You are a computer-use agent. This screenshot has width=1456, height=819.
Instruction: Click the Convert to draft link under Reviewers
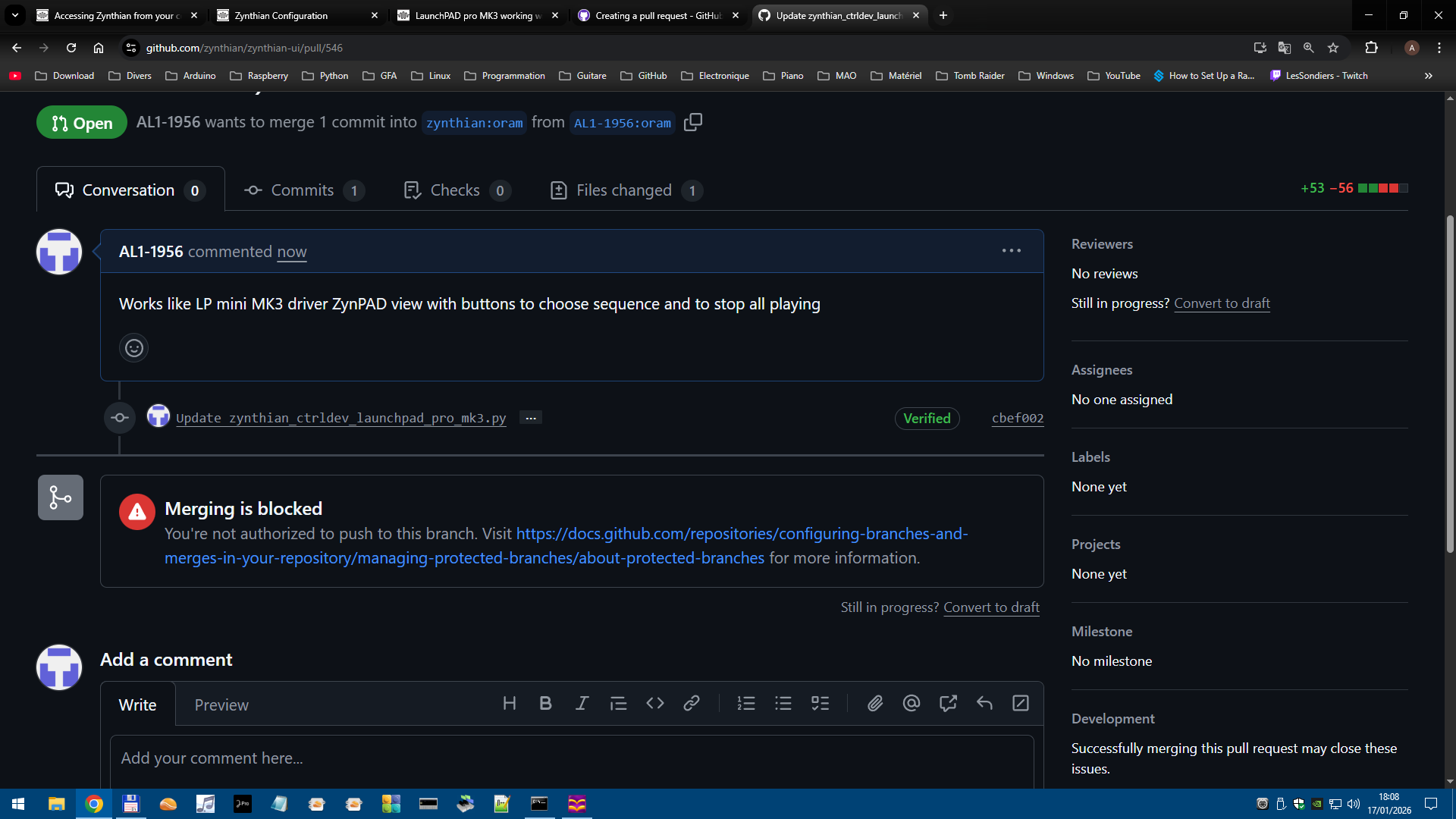point(1222,303)
